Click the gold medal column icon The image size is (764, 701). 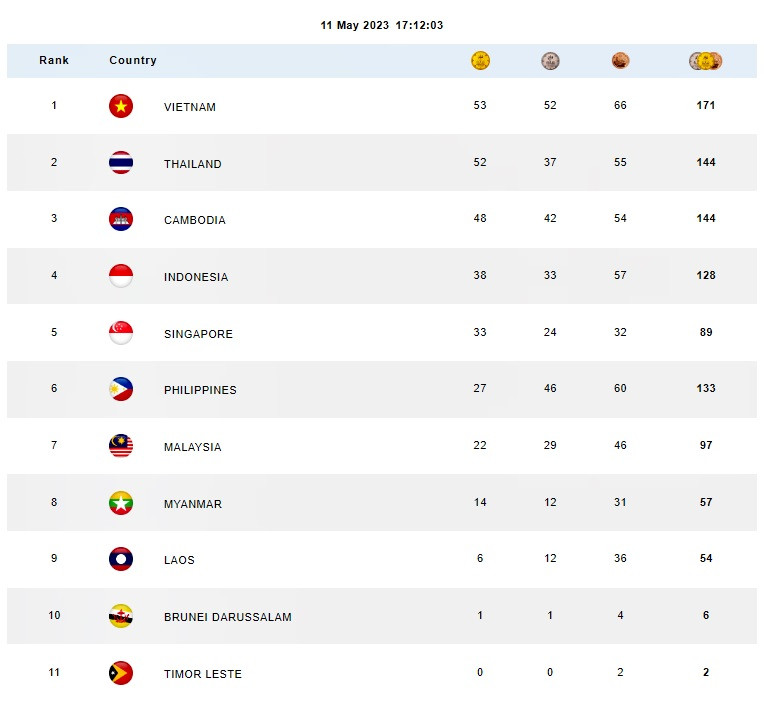point(480,61)
